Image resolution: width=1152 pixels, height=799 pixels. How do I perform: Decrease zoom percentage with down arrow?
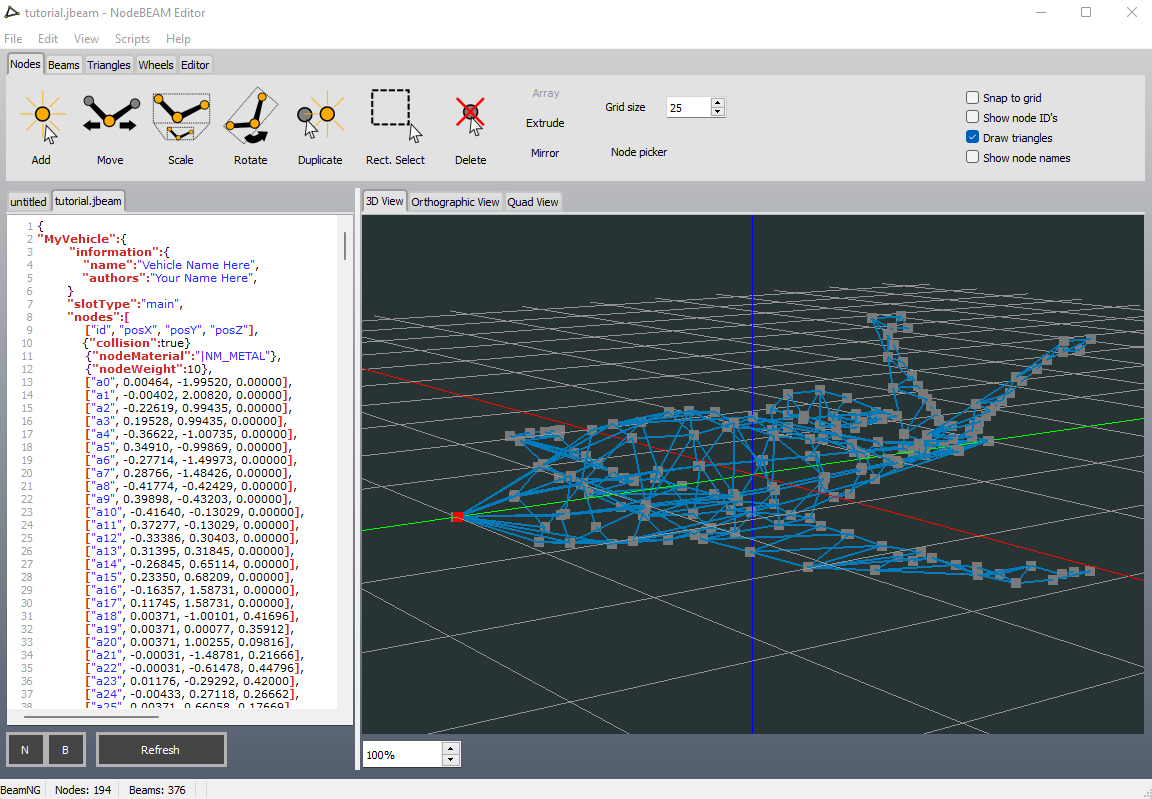tap(451, 760)
